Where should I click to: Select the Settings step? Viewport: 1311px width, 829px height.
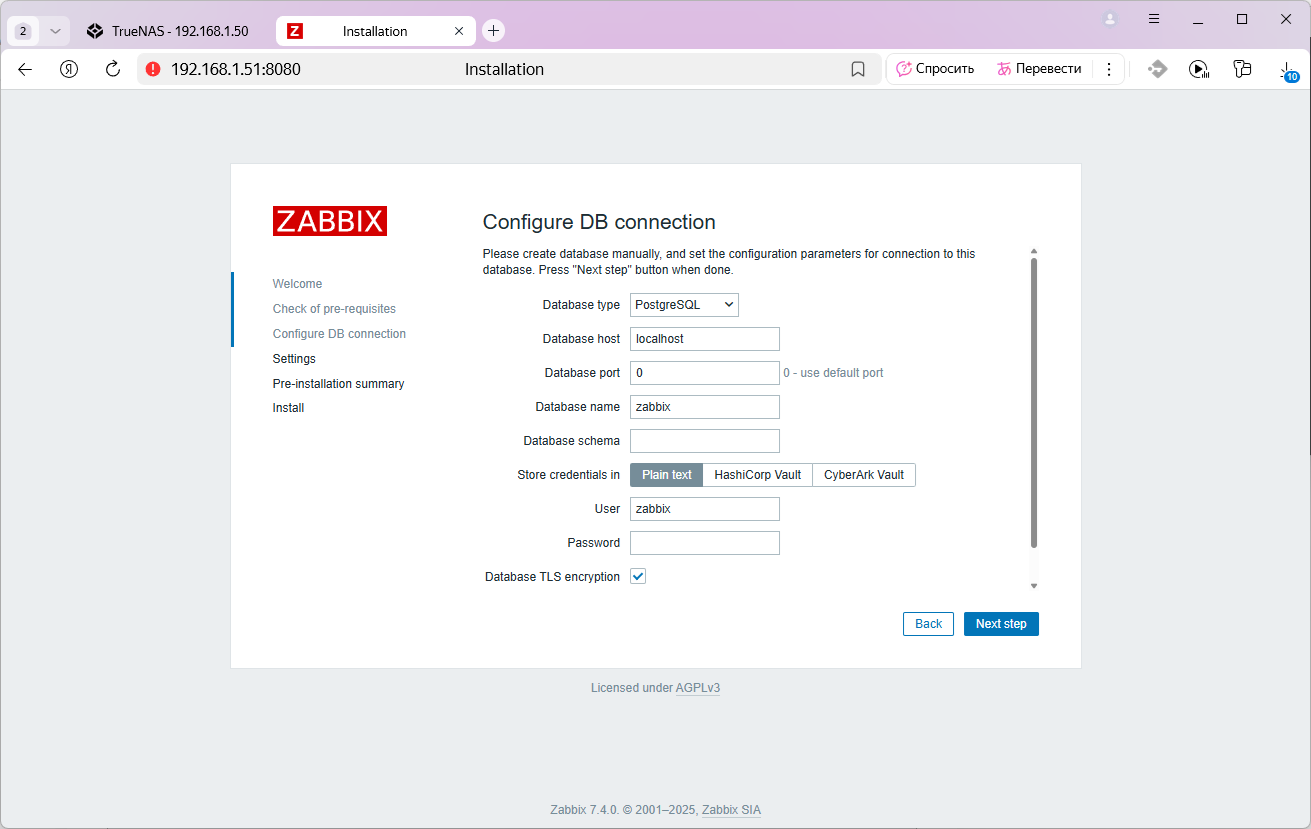[x=294, y=359]
